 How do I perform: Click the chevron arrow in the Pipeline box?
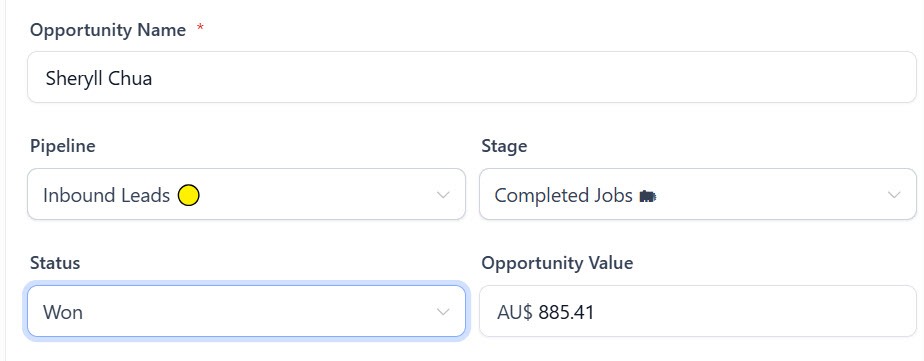tap(443, 195)
